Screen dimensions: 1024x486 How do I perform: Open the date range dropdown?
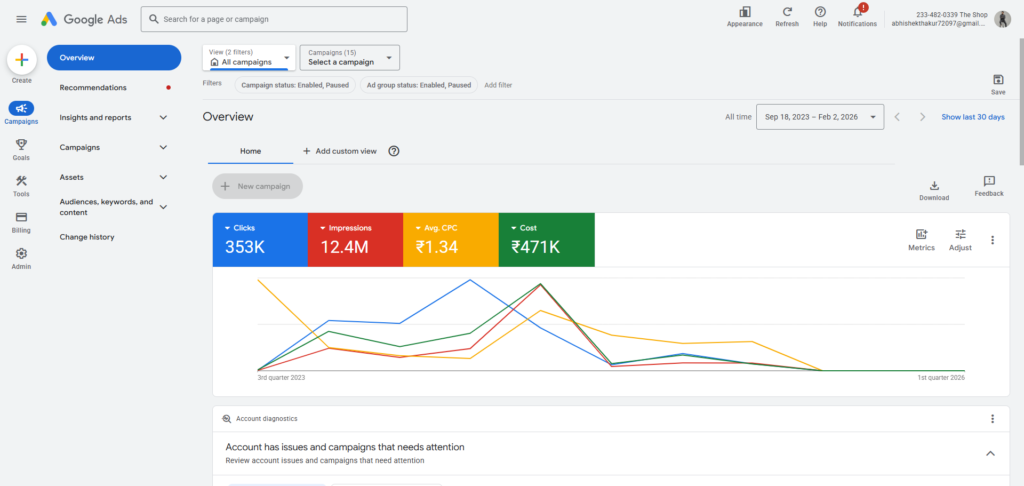tap(820, 117)
